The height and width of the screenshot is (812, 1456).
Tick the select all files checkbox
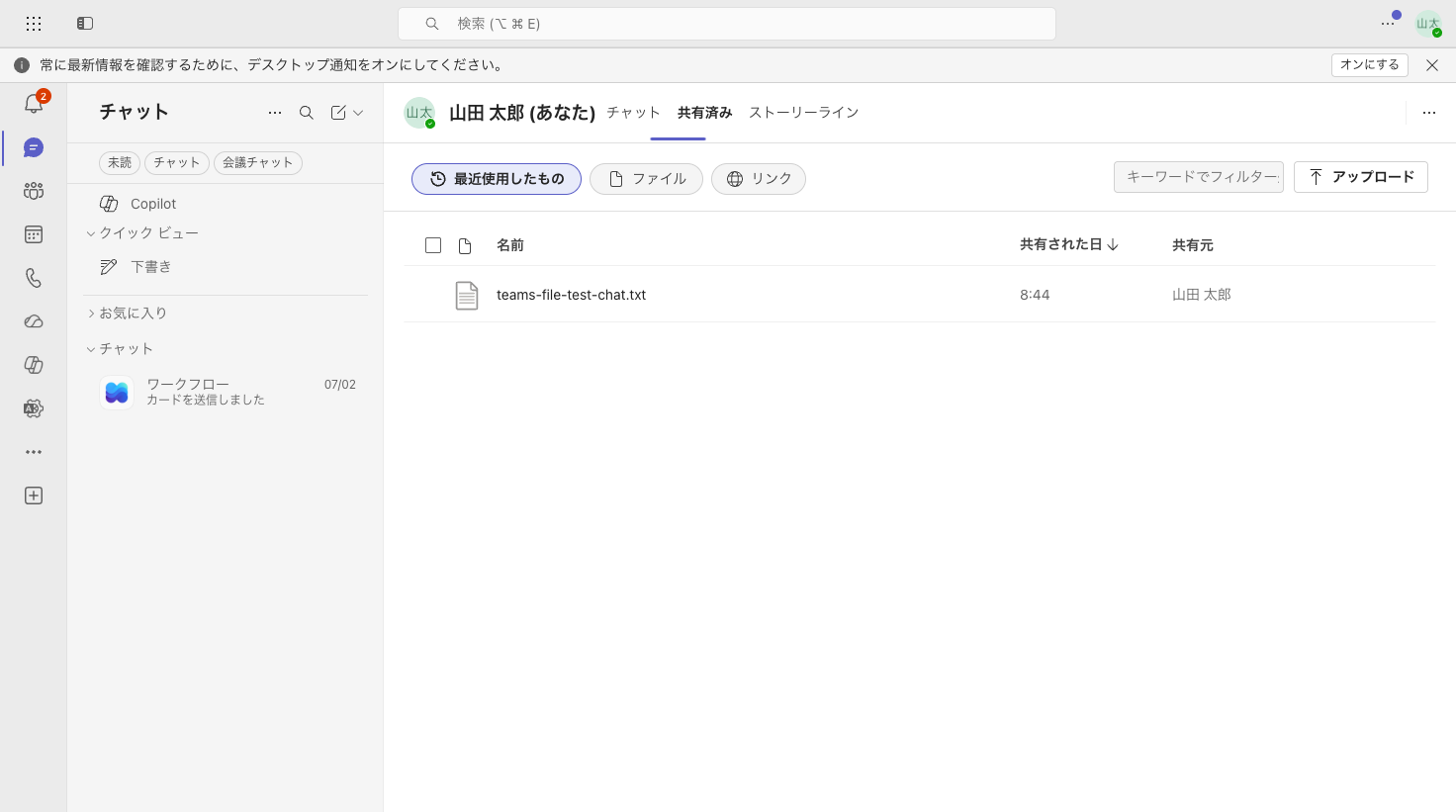(433, 245)
